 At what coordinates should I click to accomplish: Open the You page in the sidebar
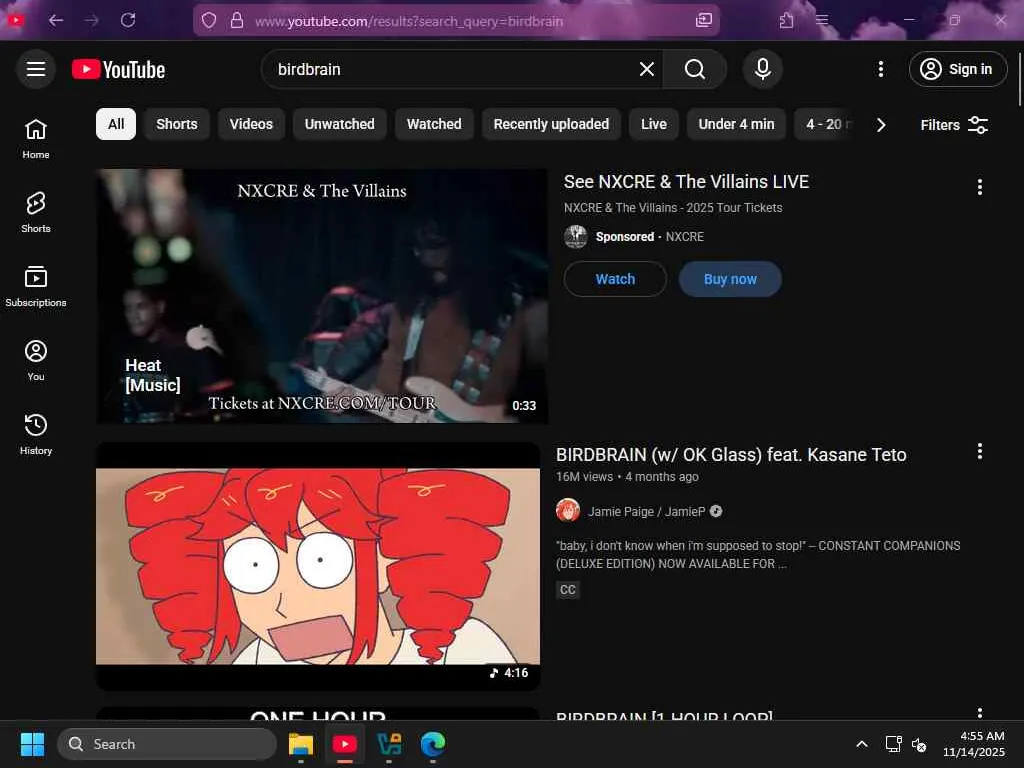(x=36, y=360)
